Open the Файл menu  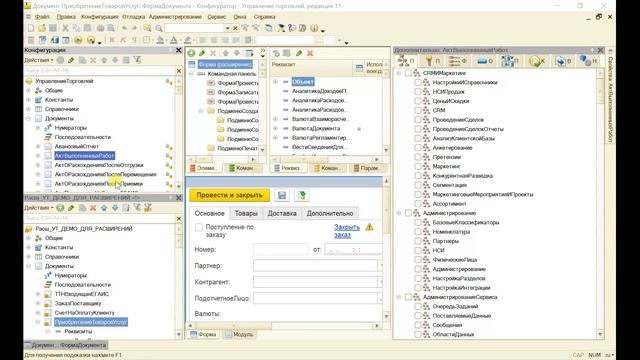point(42,17)
